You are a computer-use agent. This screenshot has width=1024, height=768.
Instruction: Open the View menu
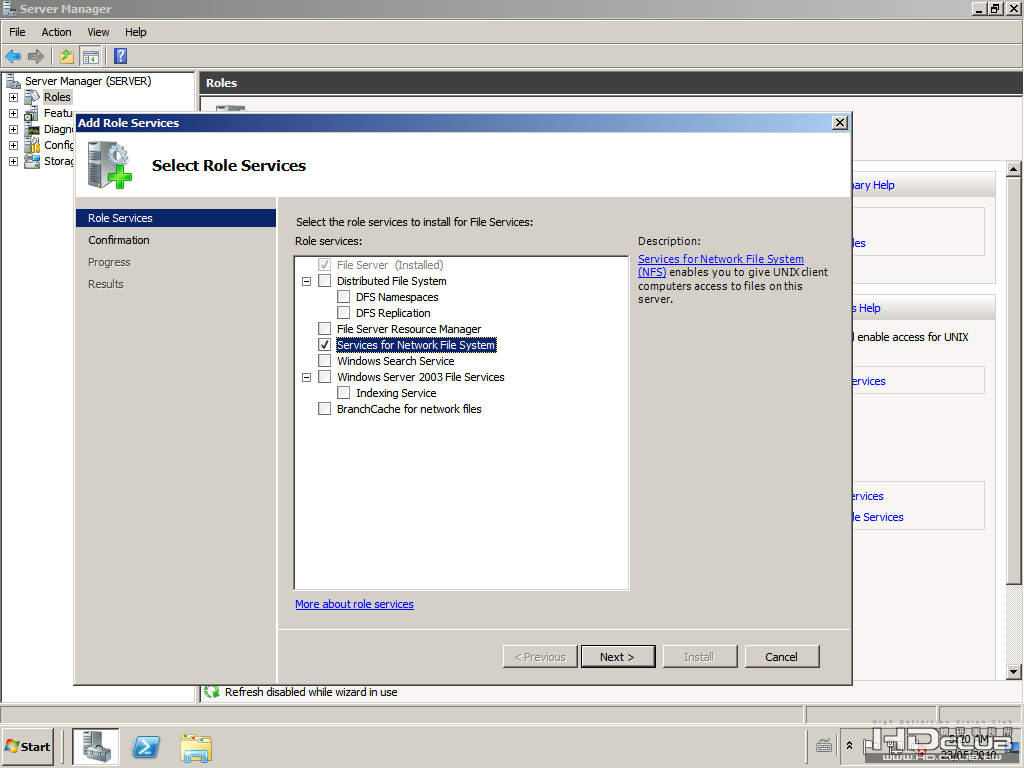[x=98, y=32]
